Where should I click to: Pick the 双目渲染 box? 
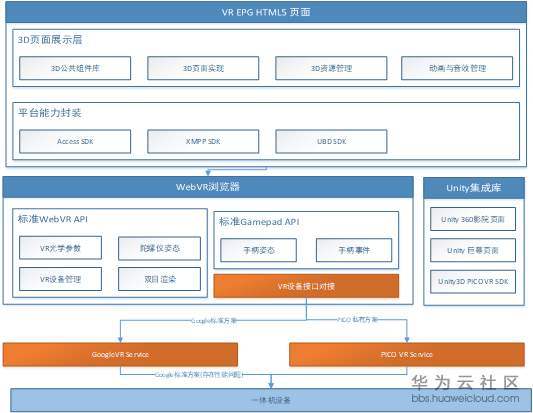click(159, 279)
